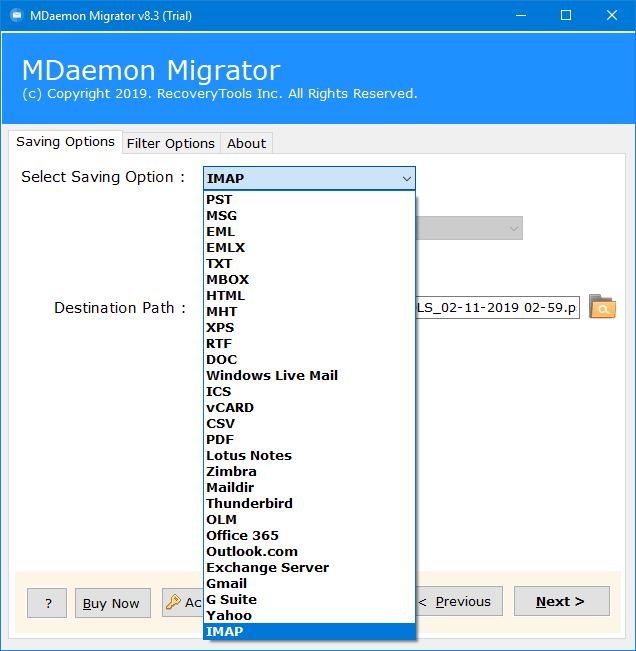Image resolution: width=636 pixels, height=651 pixels.
Task: Switch to the Filter Options tab
Action: pyautogui.click(x=171, y=143)
